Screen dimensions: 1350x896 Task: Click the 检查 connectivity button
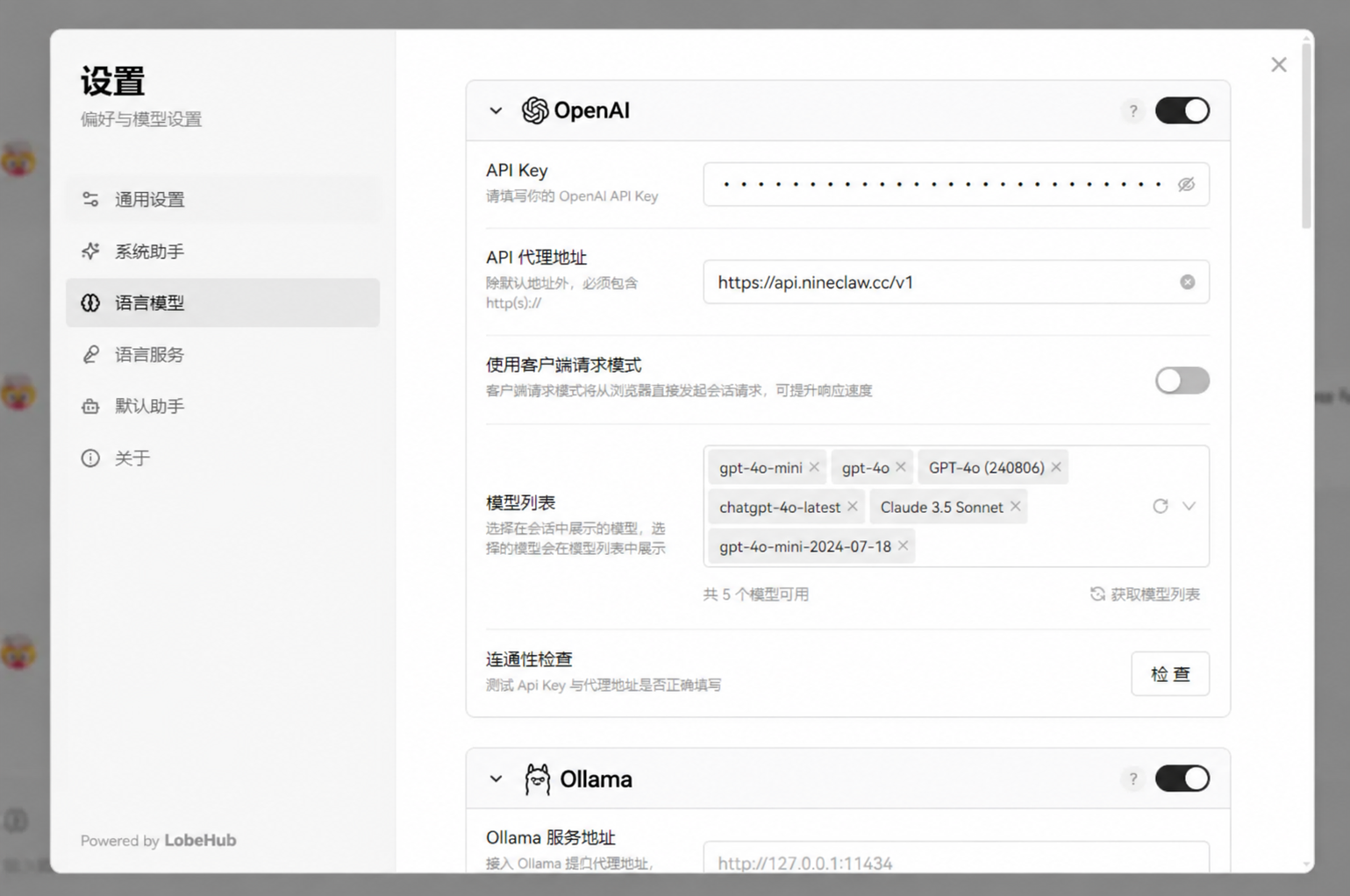1170,673
